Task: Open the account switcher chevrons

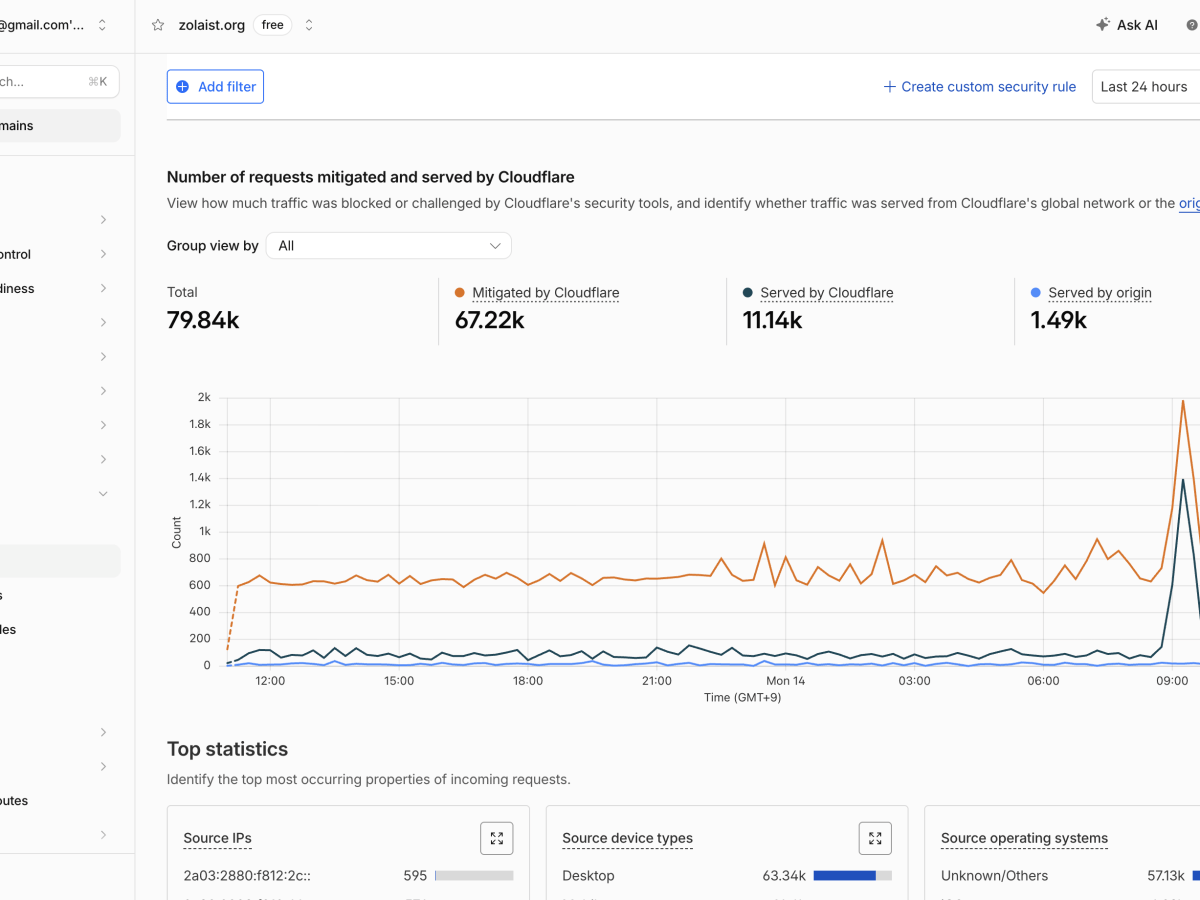Action: [102, 25]
